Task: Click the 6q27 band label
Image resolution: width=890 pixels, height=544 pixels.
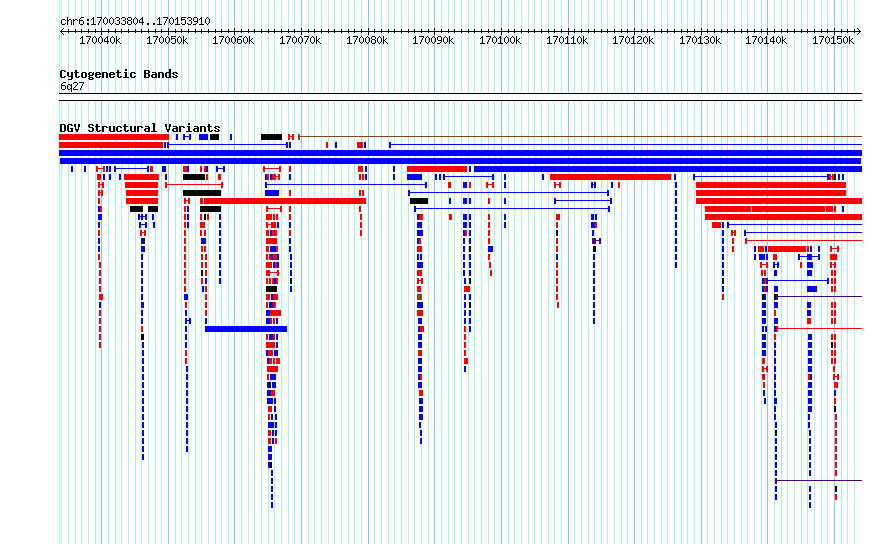Action: 72,86
